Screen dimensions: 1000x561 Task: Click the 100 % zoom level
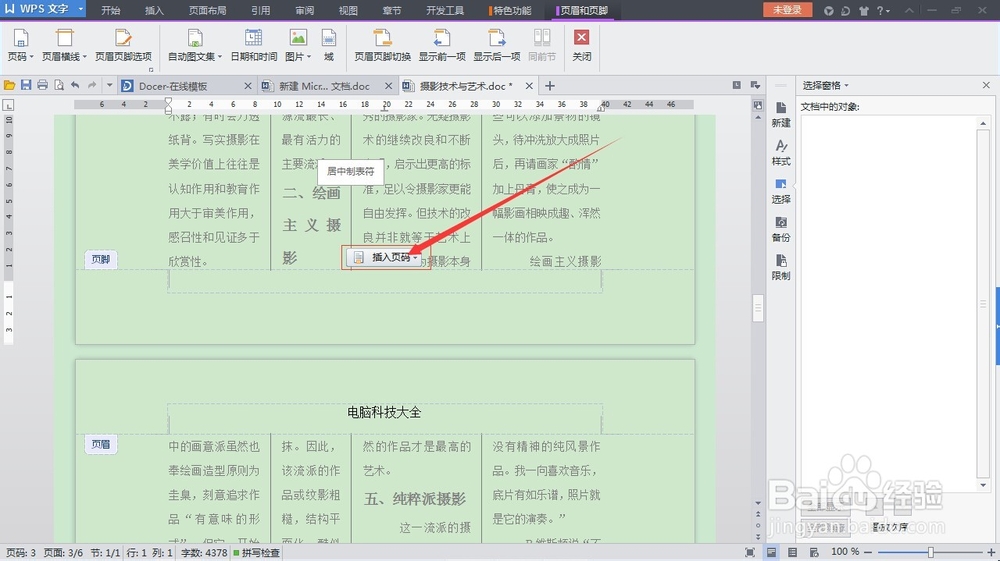pyautogui.click(x=844, y=552)
